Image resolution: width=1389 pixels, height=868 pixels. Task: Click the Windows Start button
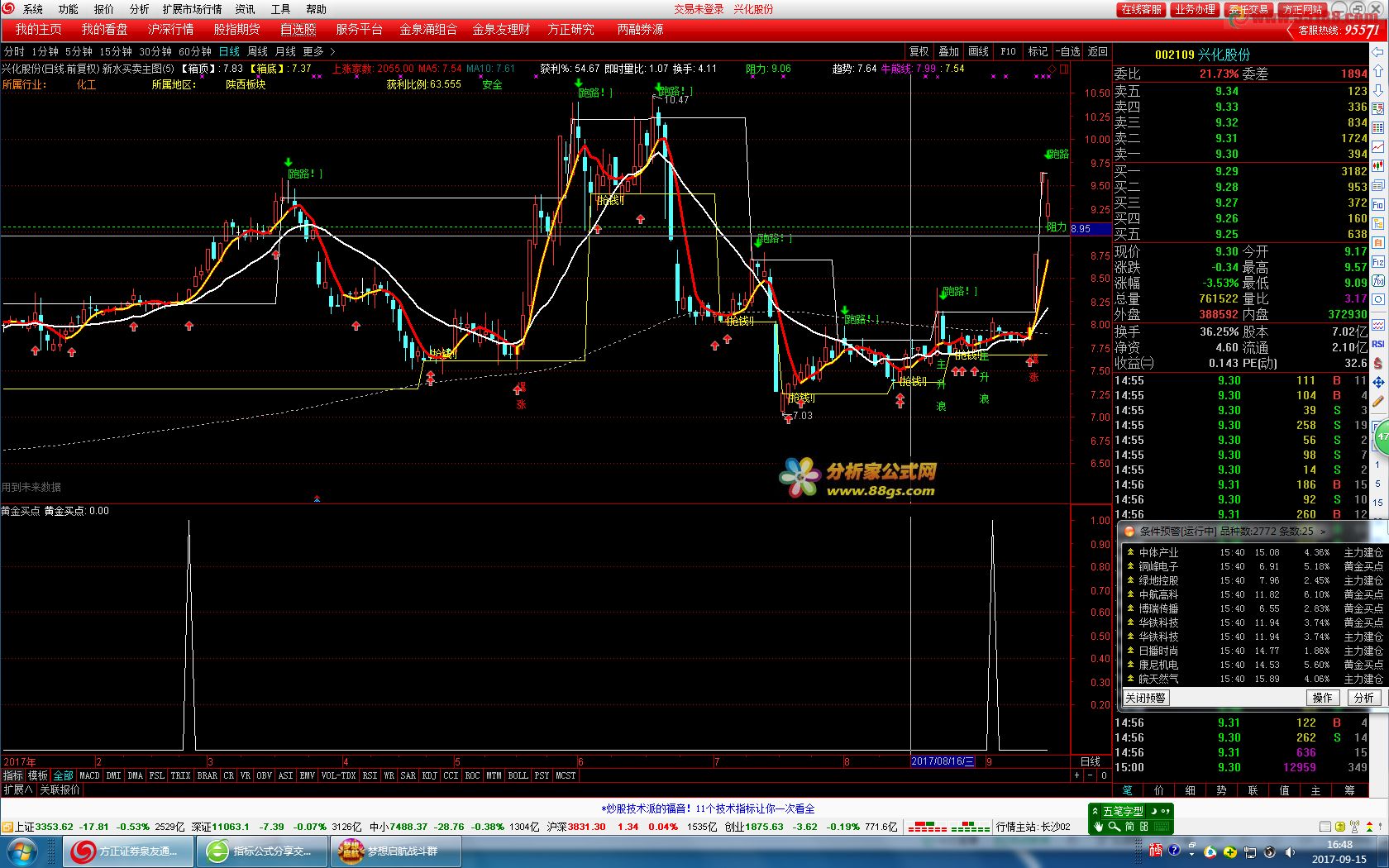[21, 851]
